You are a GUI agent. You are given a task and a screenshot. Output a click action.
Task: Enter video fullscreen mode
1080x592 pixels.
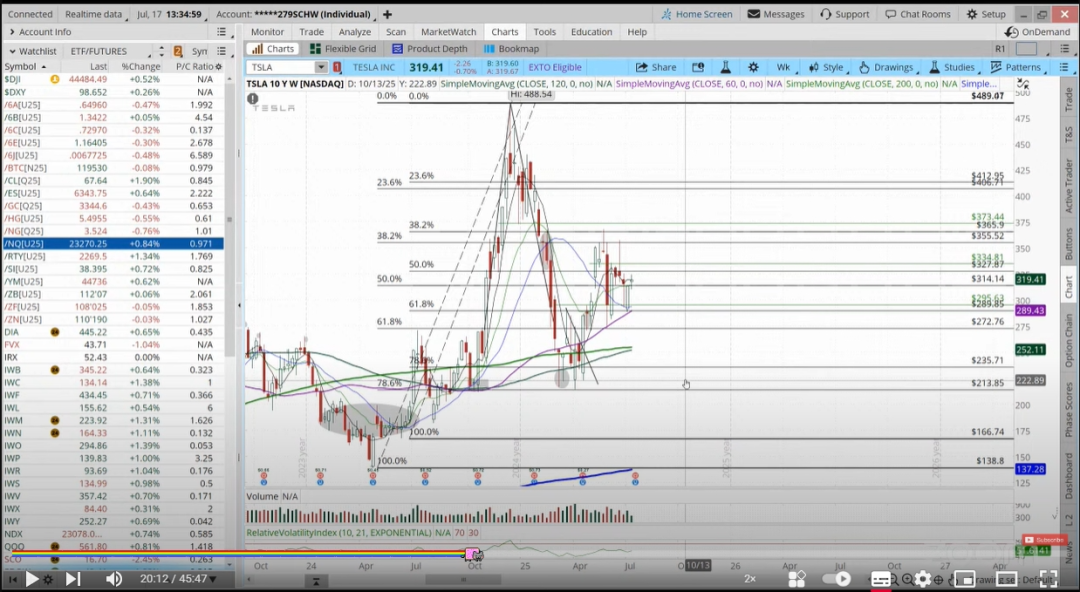1048,579
